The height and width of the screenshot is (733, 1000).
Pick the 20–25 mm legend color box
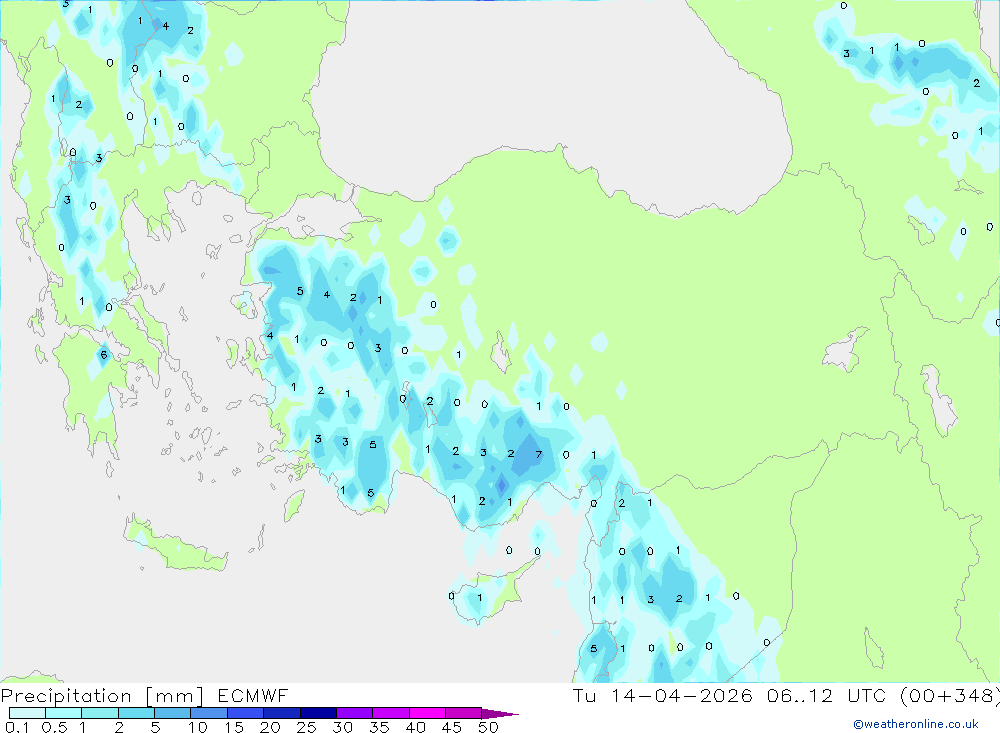click(281, 713)
